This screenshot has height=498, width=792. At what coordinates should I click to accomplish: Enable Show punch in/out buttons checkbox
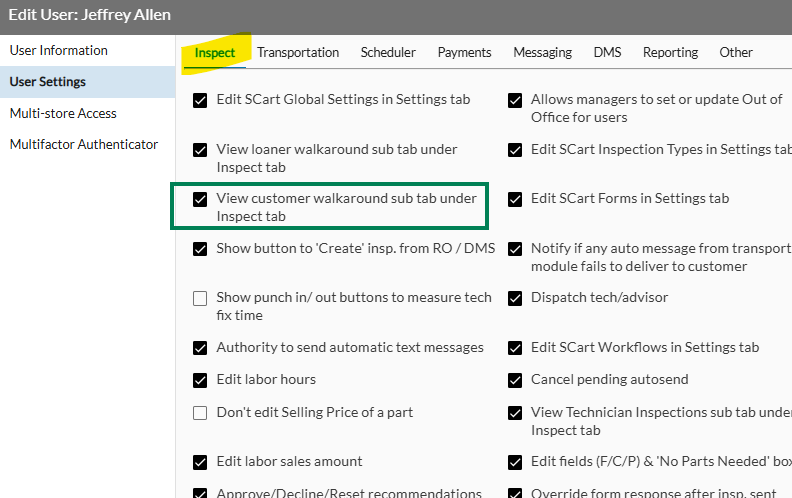click(200, 298)
